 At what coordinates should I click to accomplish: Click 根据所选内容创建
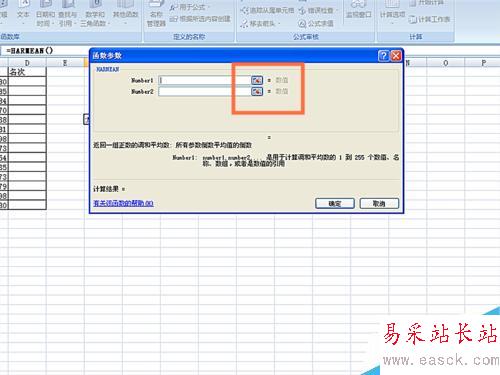click(200, 19)
